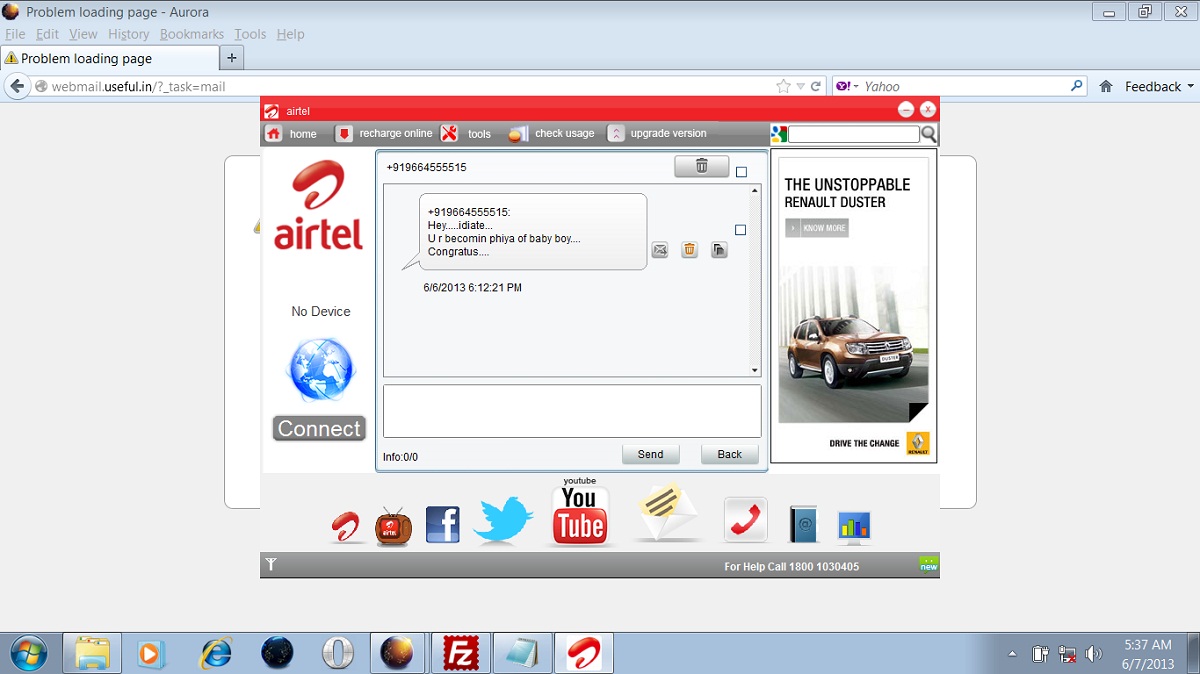Image resolution: width=1200 pixels, height=674 pixels.
Task: Open Internet Explorer from the taskbar
Action: pyautogui.click(x=215, y=653)
